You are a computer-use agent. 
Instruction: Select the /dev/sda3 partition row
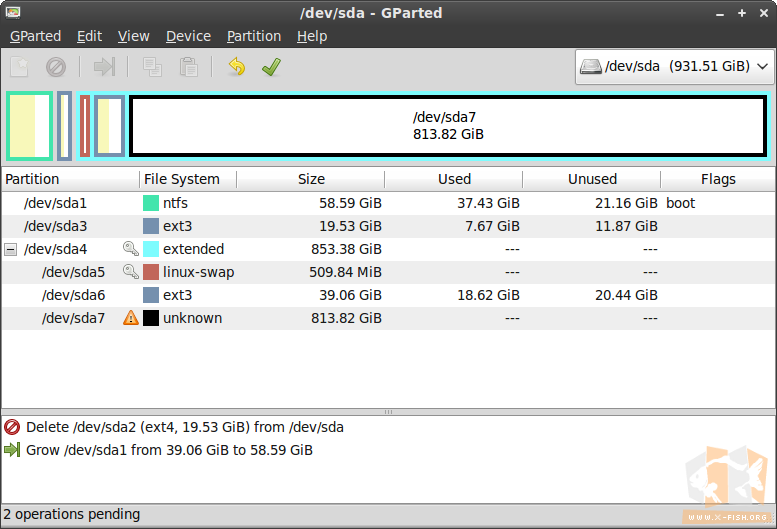(x=388, y=226)
